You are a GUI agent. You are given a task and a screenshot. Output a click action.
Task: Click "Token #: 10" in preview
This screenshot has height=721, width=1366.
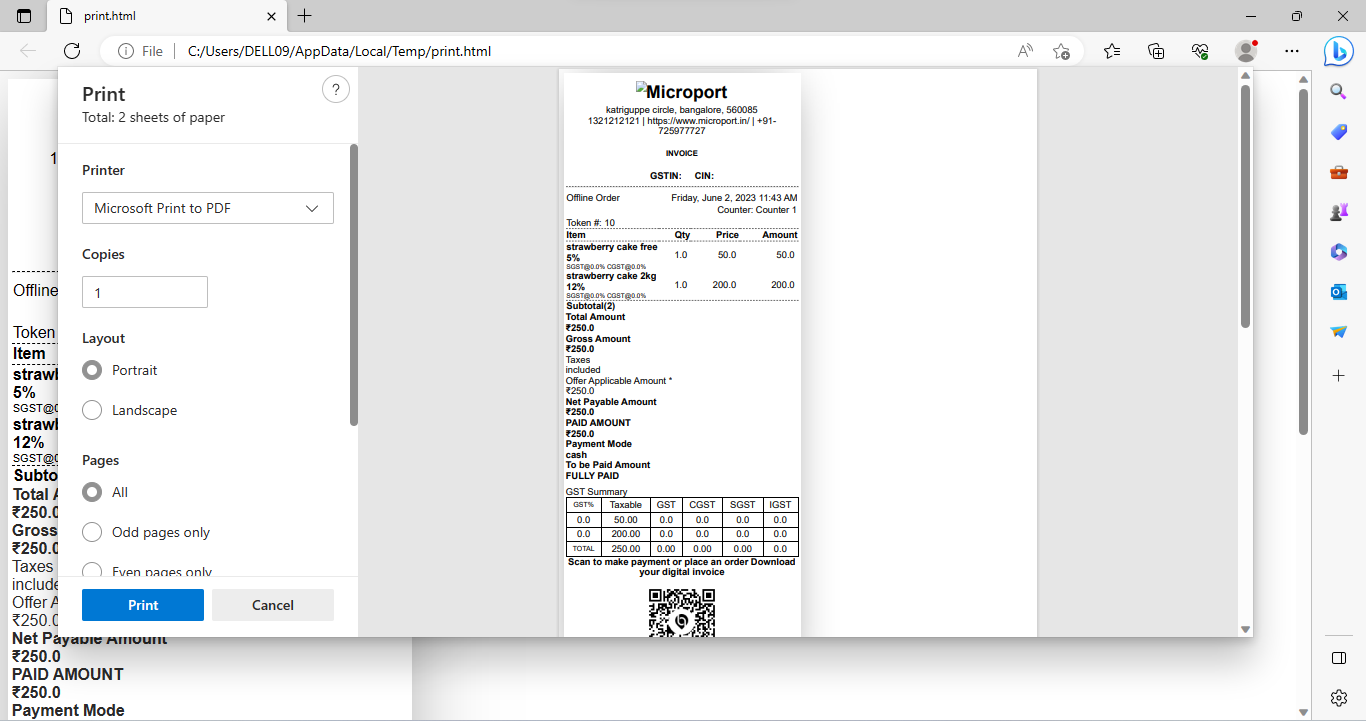point(591,223)
